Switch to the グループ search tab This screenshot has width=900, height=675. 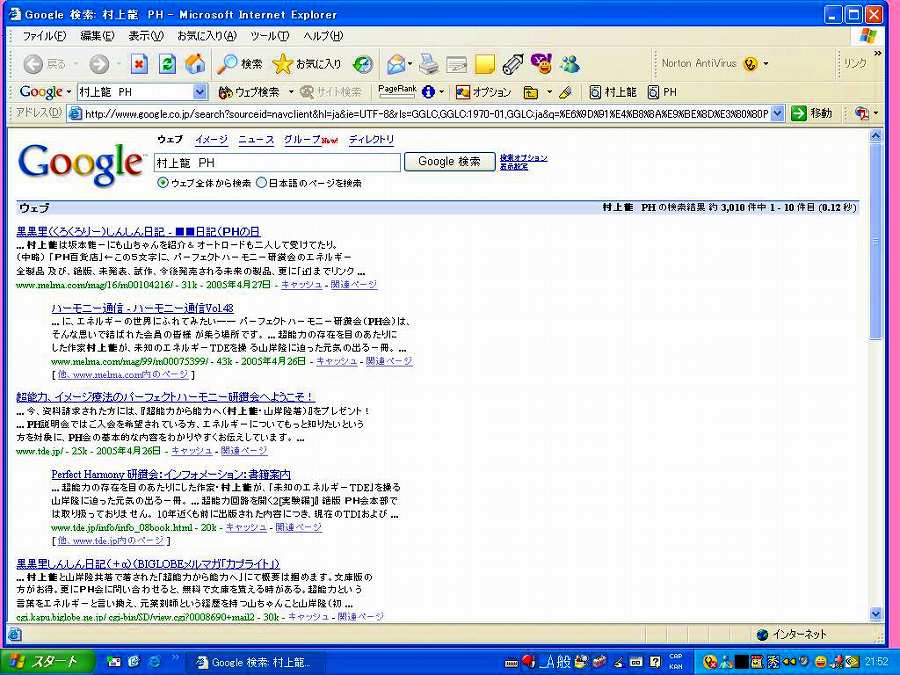point(302,139)
